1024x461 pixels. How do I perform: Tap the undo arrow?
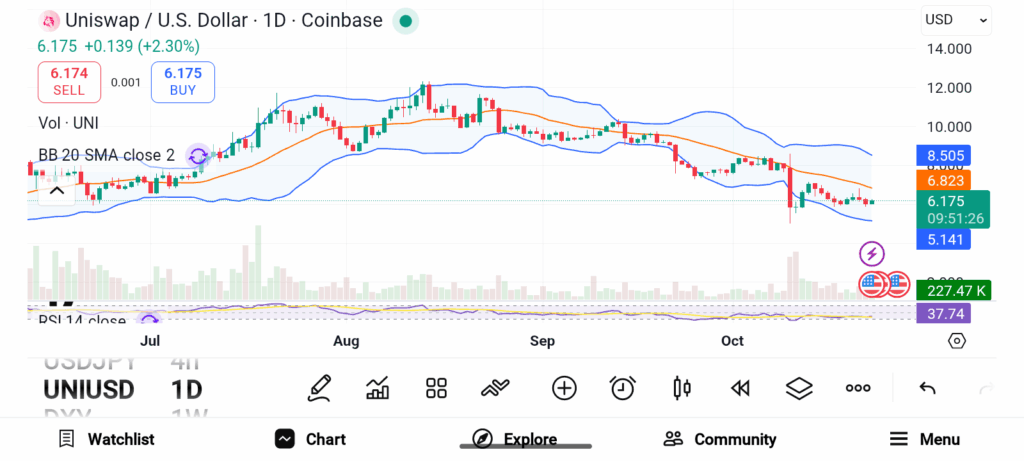(927, 388)
